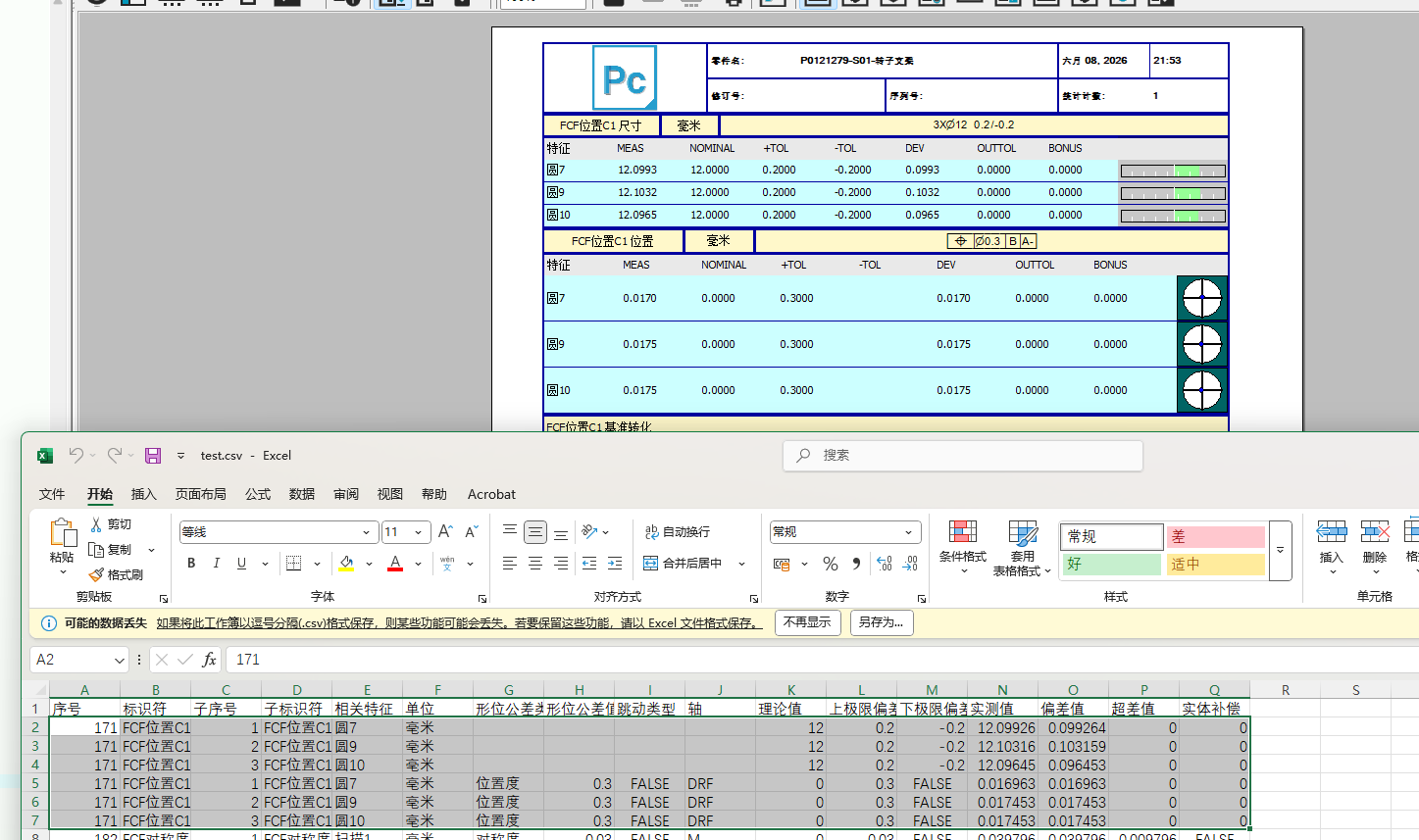This screenshot has width=1419, height=840.
Task: Click the cell borders icon
Action: click(293, 564)
